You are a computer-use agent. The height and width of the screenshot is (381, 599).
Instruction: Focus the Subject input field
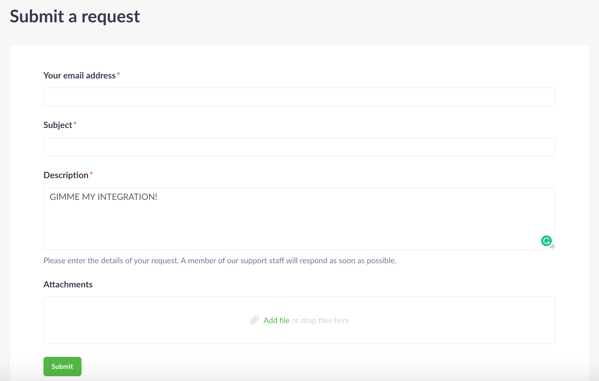pyautogui.click(x=299, y=147)
